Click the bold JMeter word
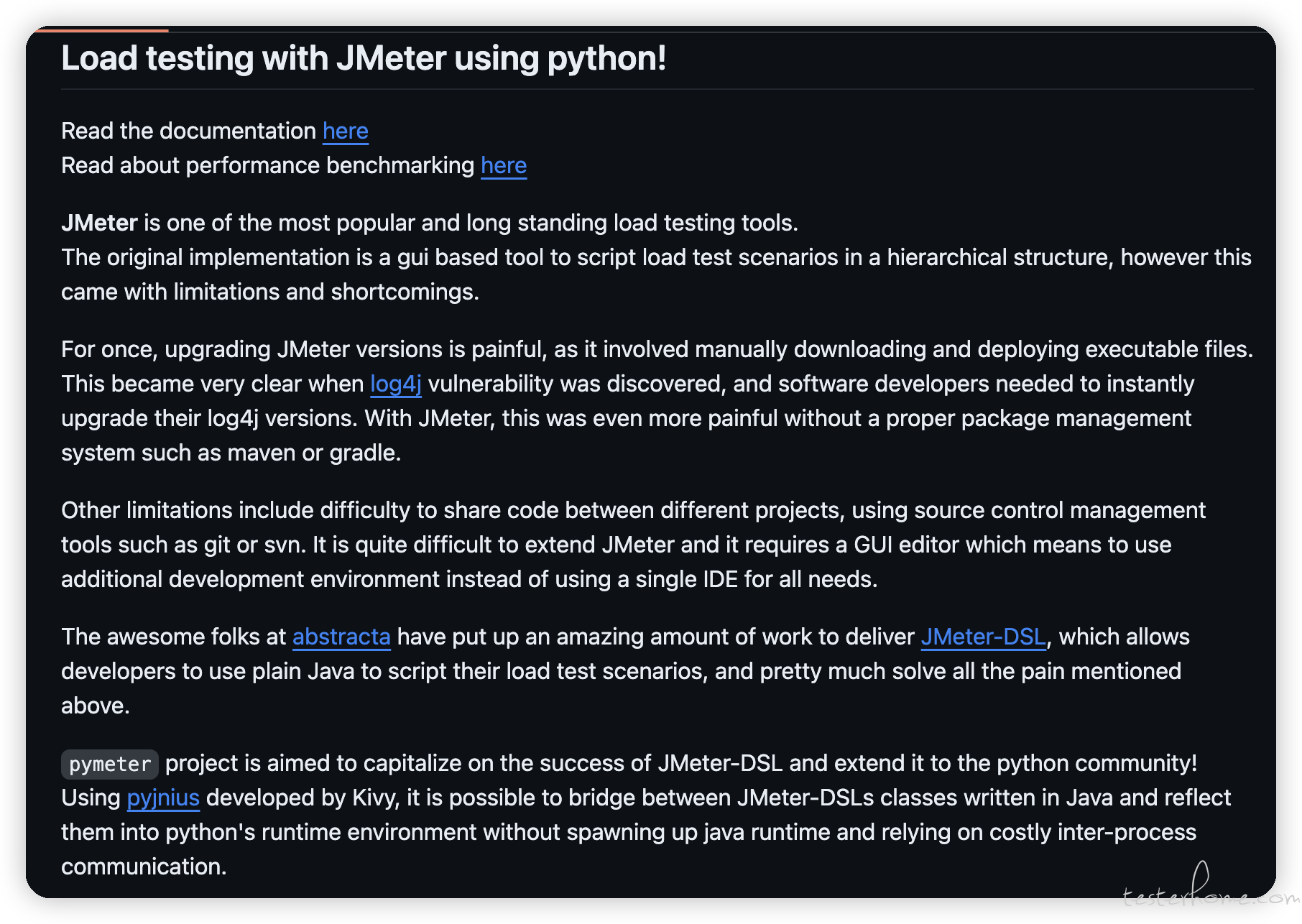 pyautogui.click(x=99, y=223)
